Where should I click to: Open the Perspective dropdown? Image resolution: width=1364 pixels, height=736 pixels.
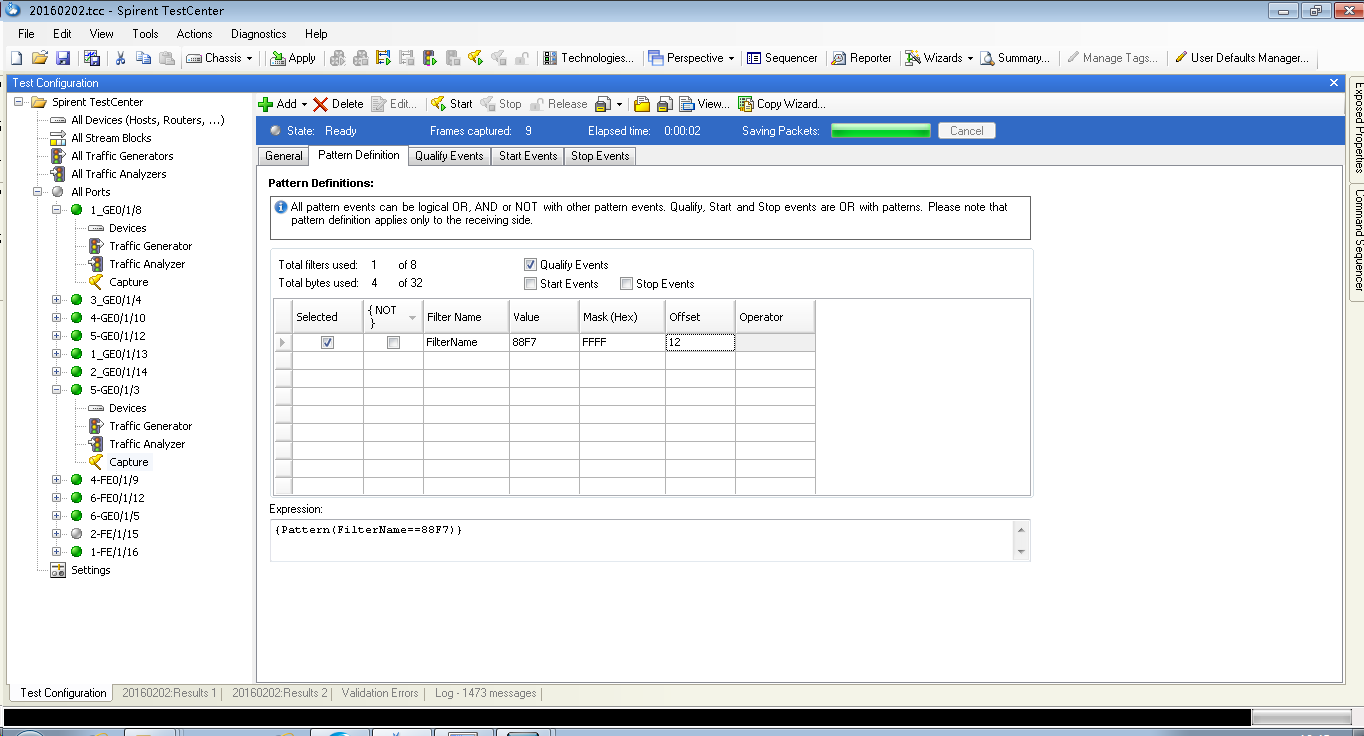(691, 58)
